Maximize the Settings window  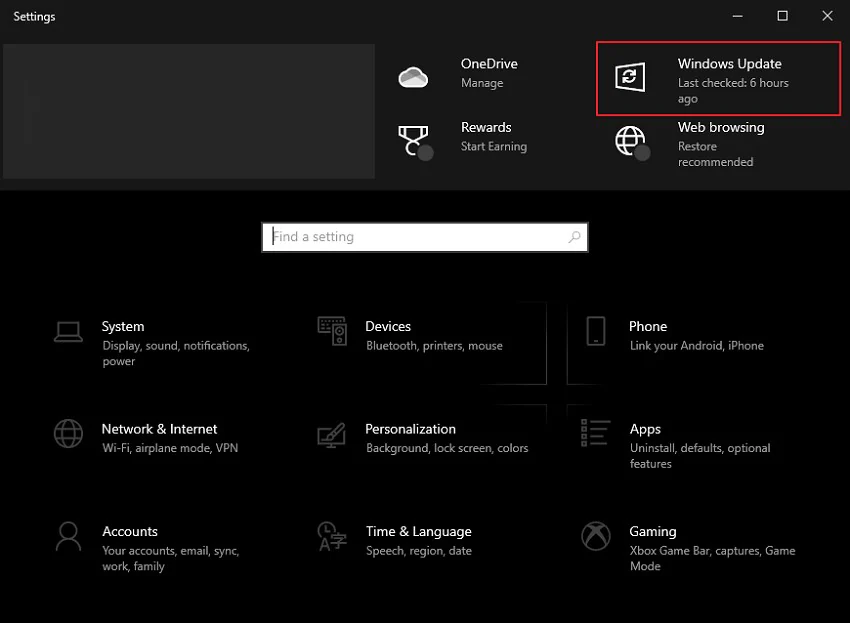(x=782, y=16)
